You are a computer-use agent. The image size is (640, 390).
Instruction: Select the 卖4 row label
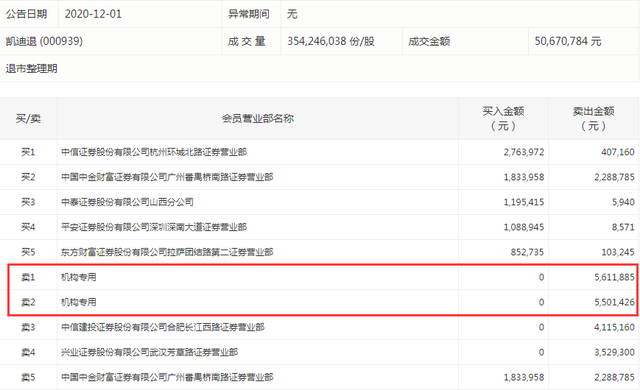coord(28,352)
